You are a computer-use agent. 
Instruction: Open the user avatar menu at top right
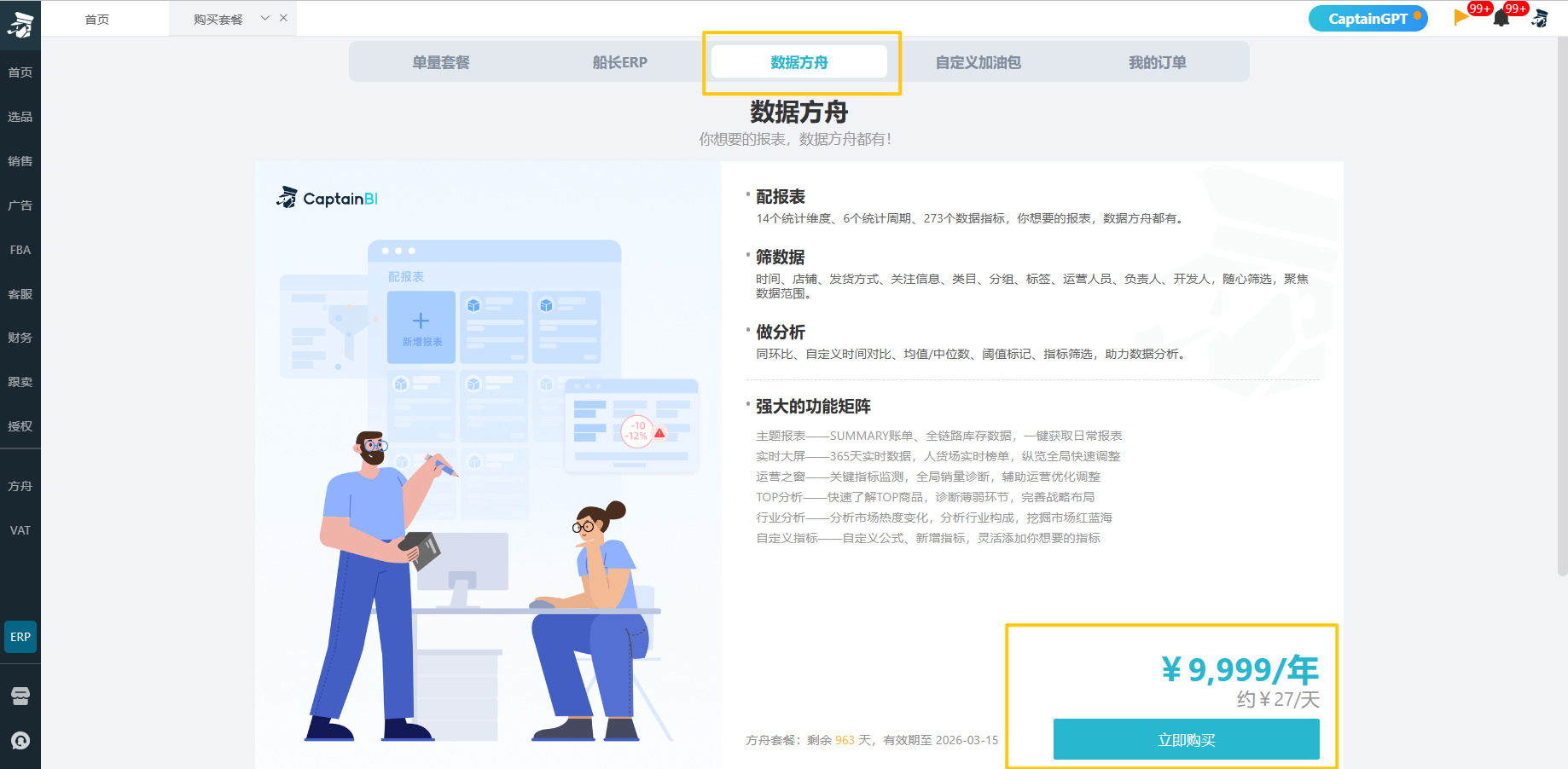(1540, 18)
